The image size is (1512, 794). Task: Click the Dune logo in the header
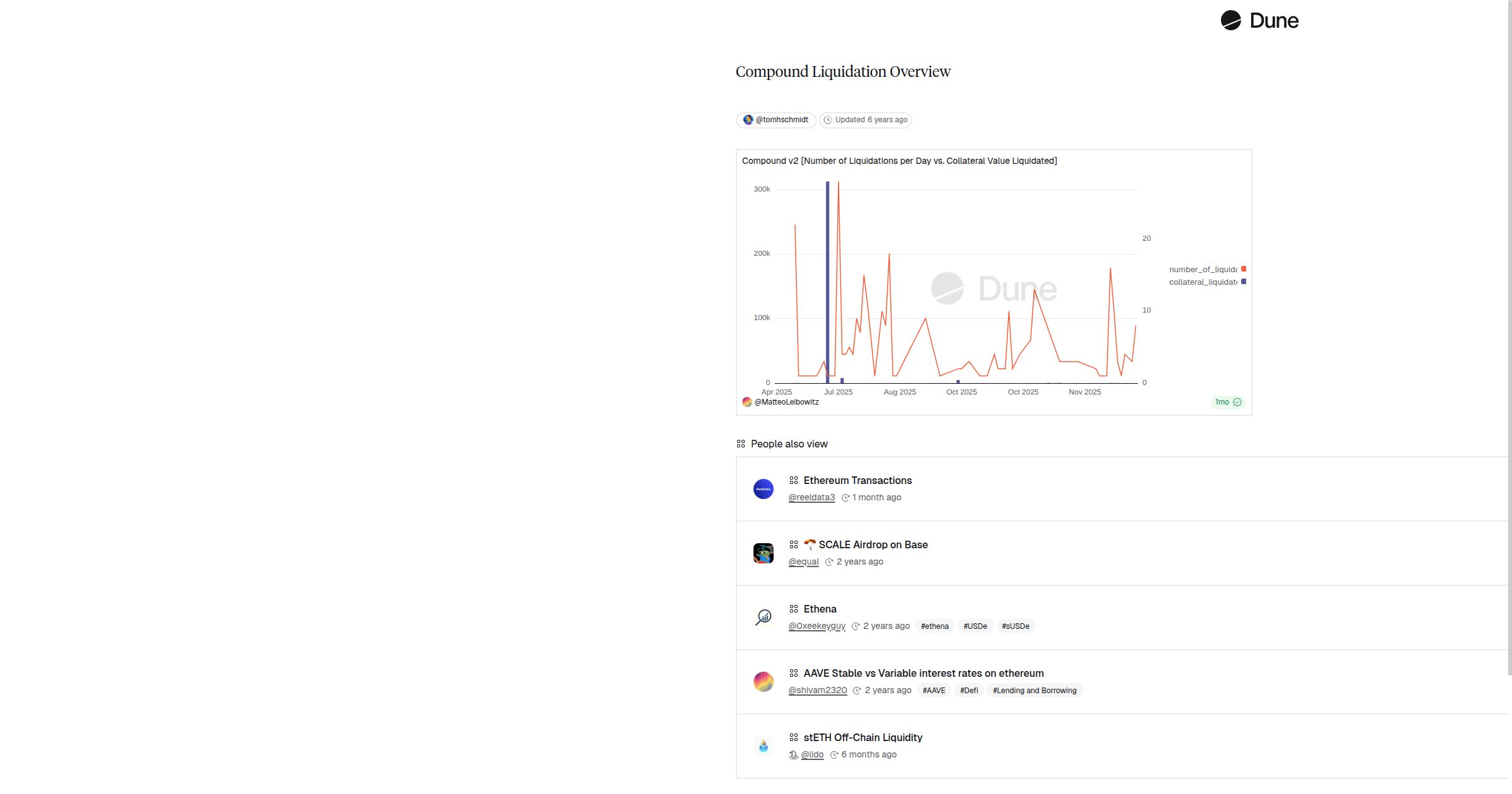click(x=1260, y=20)
